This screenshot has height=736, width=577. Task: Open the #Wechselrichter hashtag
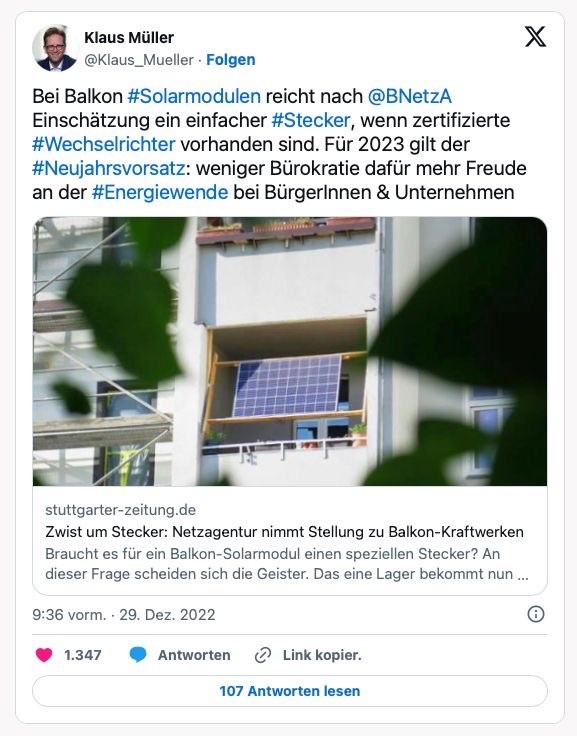(x=104, y=144)
